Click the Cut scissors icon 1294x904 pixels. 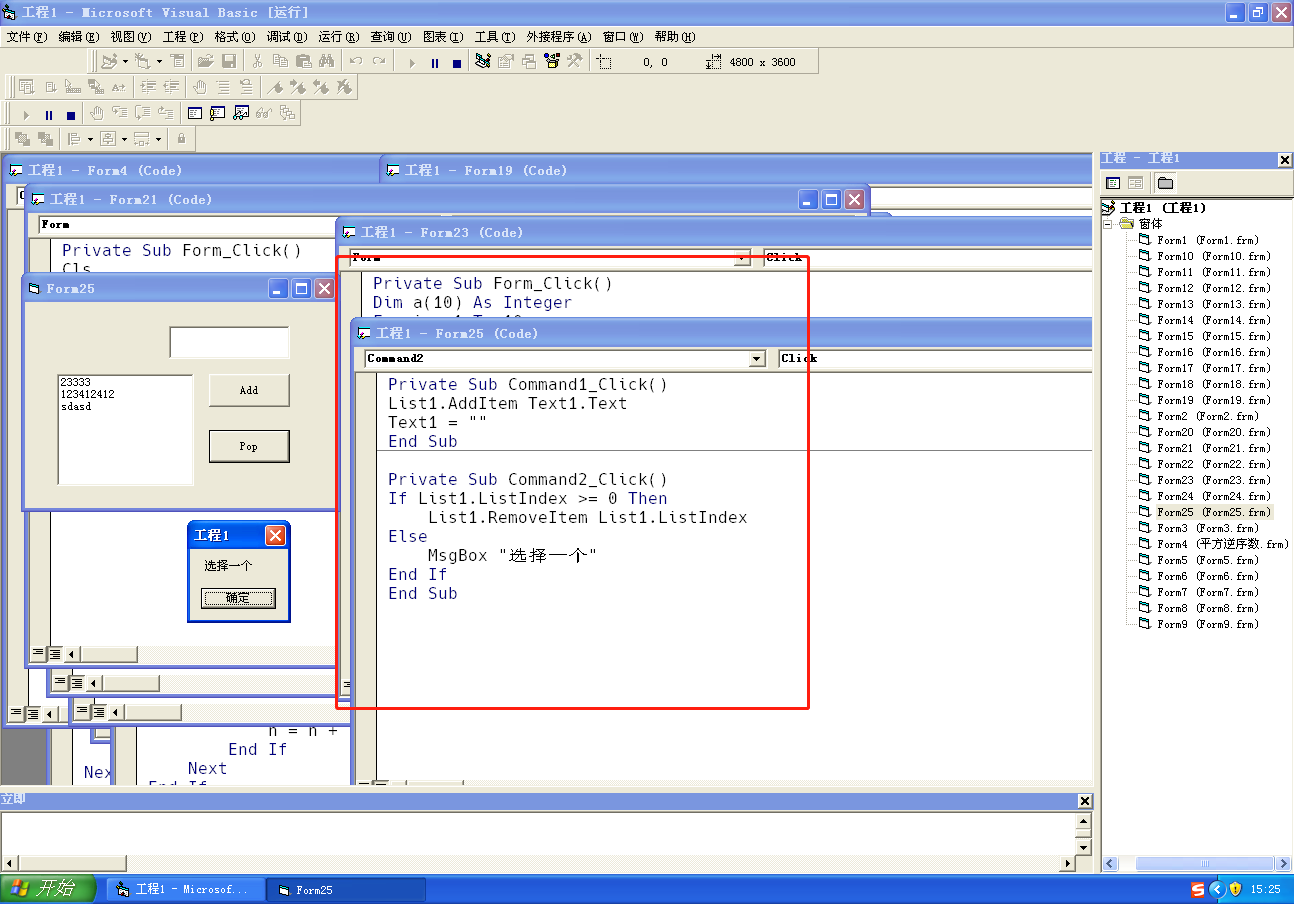[257, 61]
